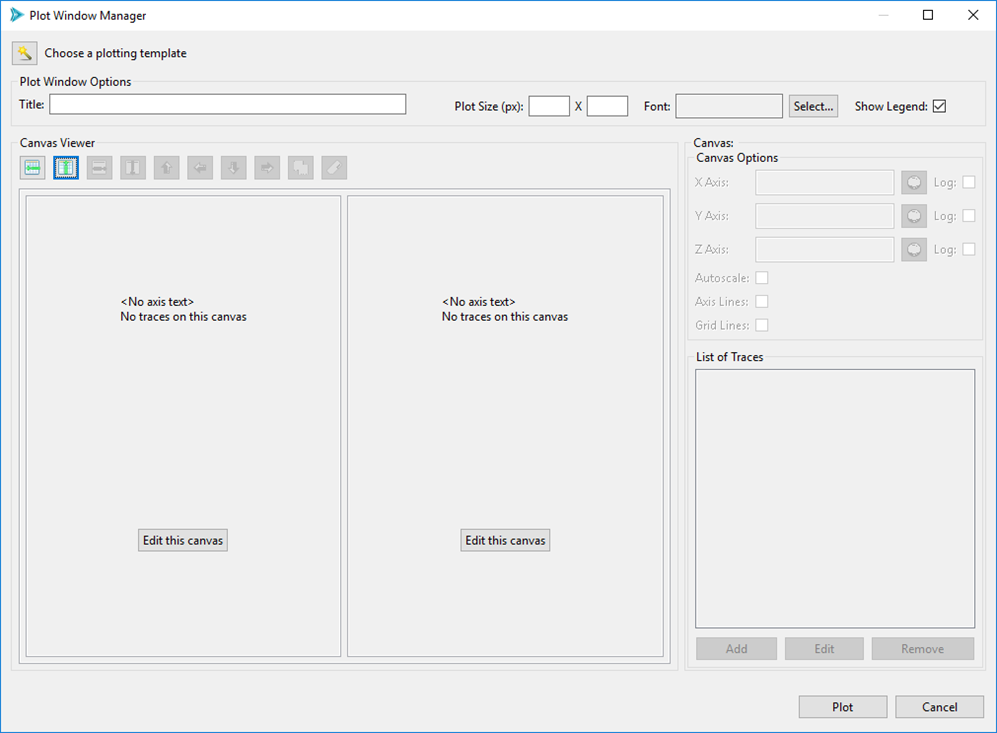Click the plotting template wand icon
The width and height of the screenshot is (997, 733).
click(x=24, y=52)
